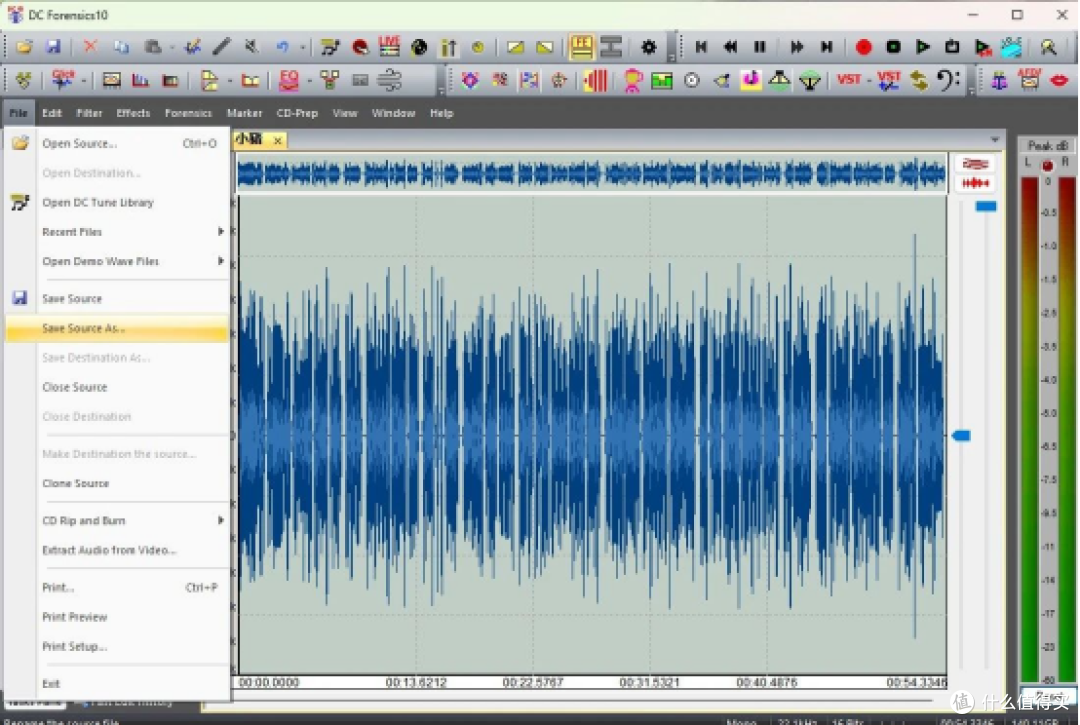Click the red Record button
Image resolution: width=1080 pixels, height=725 pixels.
pos(863,47)
